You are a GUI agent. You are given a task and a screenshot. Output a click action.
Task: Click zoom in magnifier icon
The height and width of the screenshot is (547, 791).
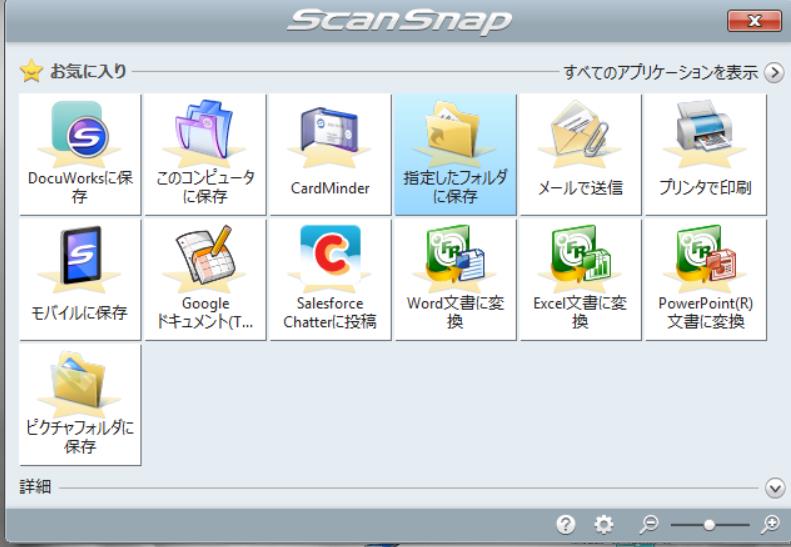click(770, 525)
